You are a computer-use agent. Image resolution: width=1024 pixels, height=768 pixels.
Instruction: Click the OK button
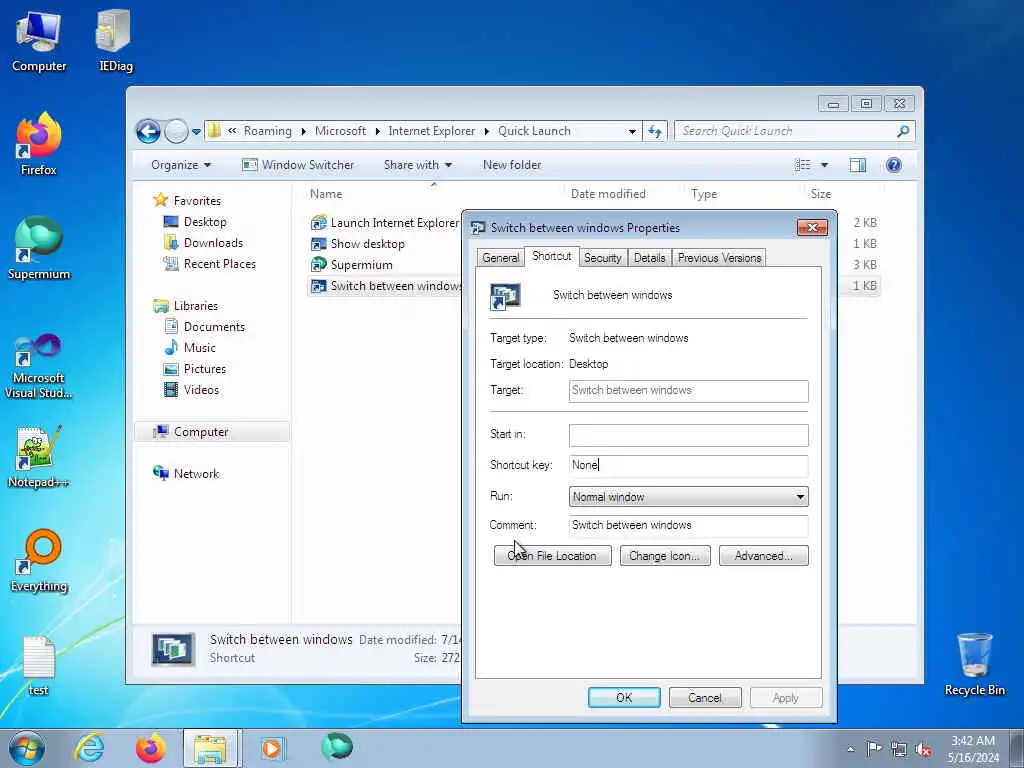[x=624, y=697]
